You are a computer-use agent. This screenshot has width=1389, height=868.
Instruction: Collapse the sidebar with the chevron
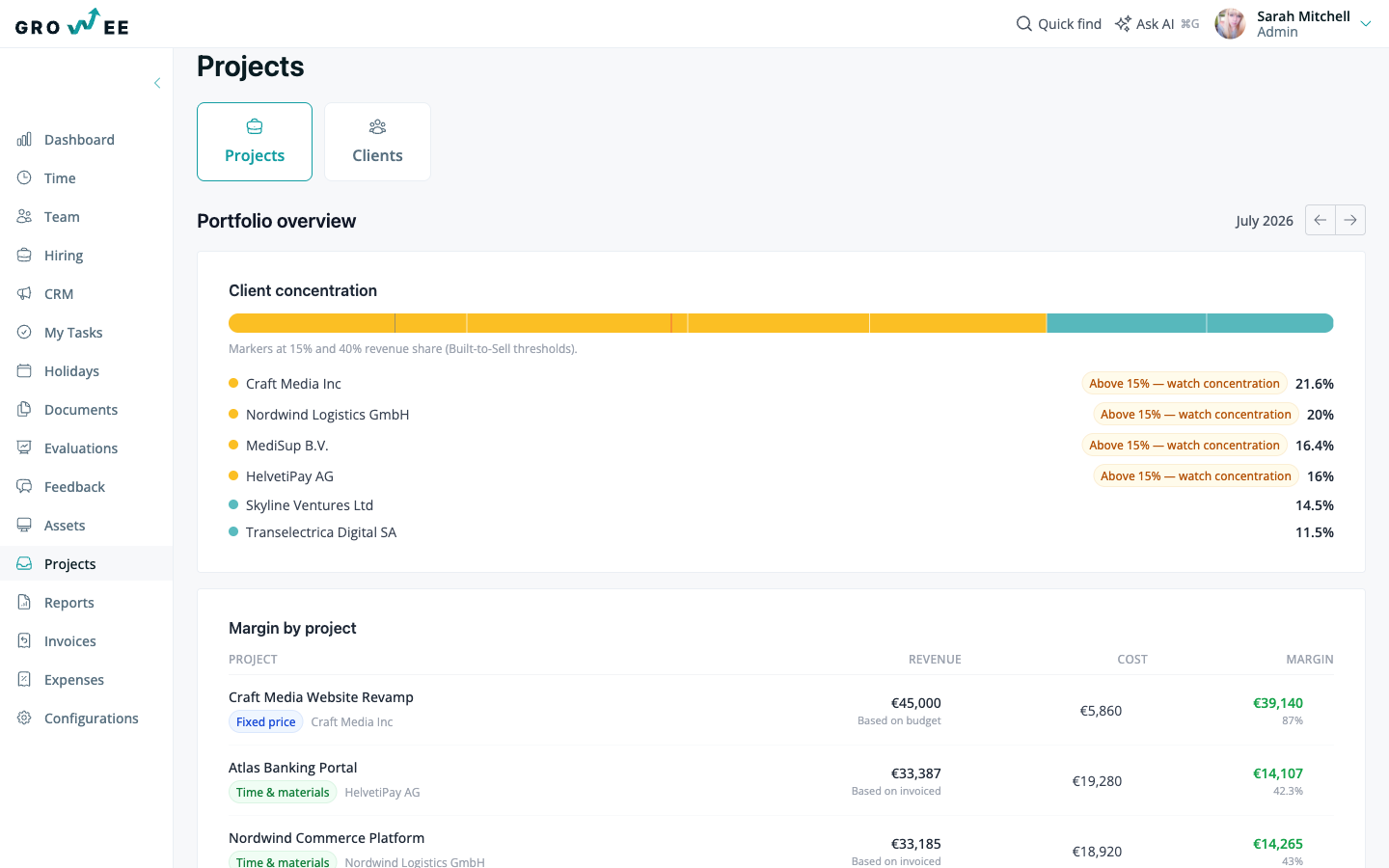pyautogui.click(x=157, y=83)
